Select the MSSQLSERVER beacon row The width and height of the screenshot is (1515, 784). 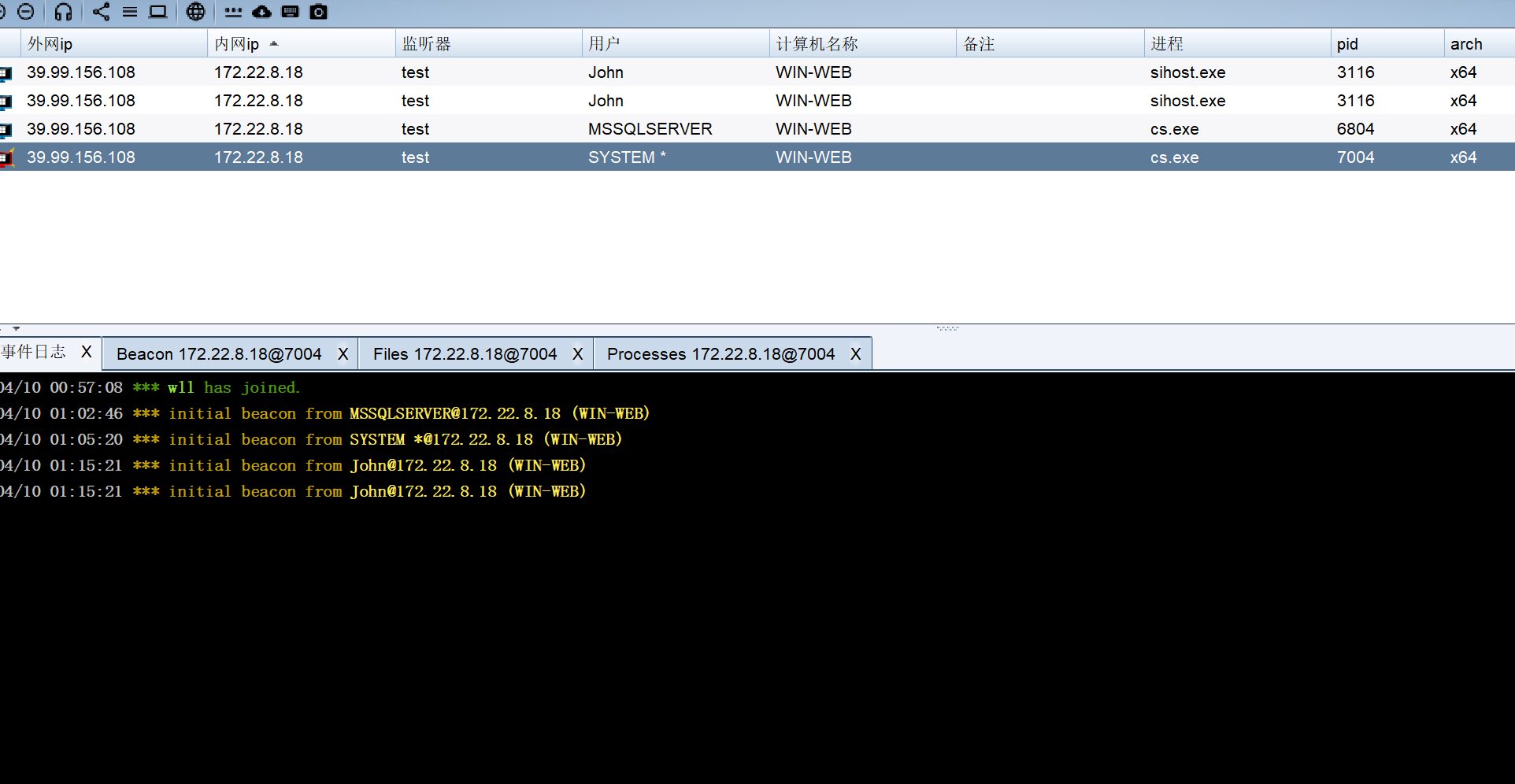click(650, 129)
